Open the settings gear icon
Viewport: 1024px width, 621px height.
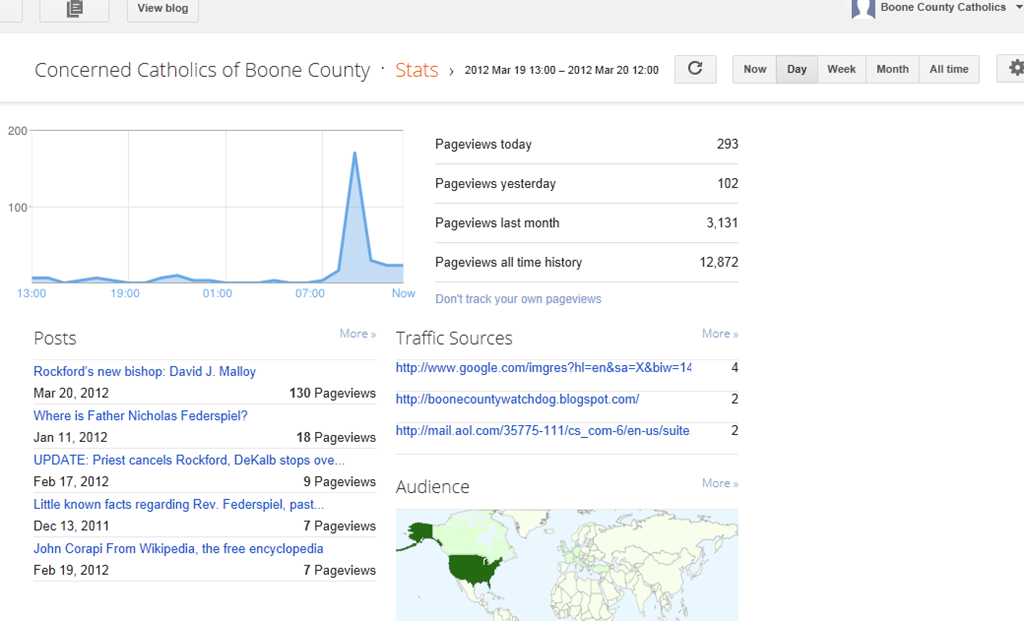tap(1015, 69)
